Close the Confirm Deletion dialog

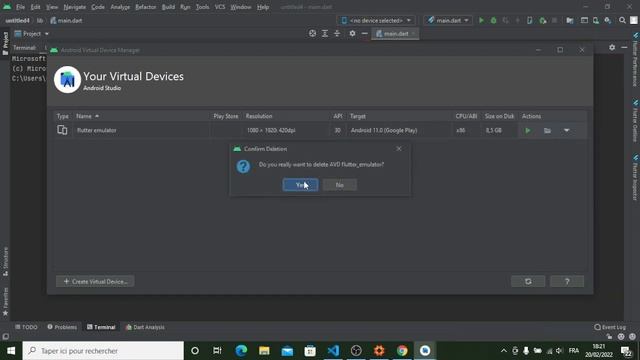[399, 149]
